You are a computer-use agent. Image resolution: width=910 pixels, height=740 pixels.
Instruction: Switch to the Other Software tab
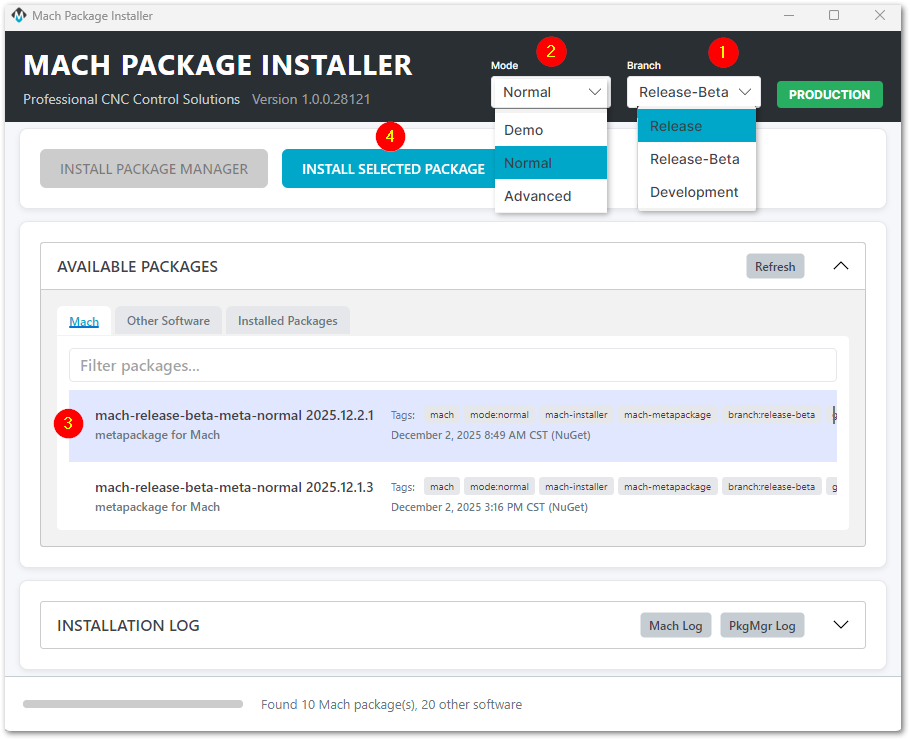[x=168, y=321]
